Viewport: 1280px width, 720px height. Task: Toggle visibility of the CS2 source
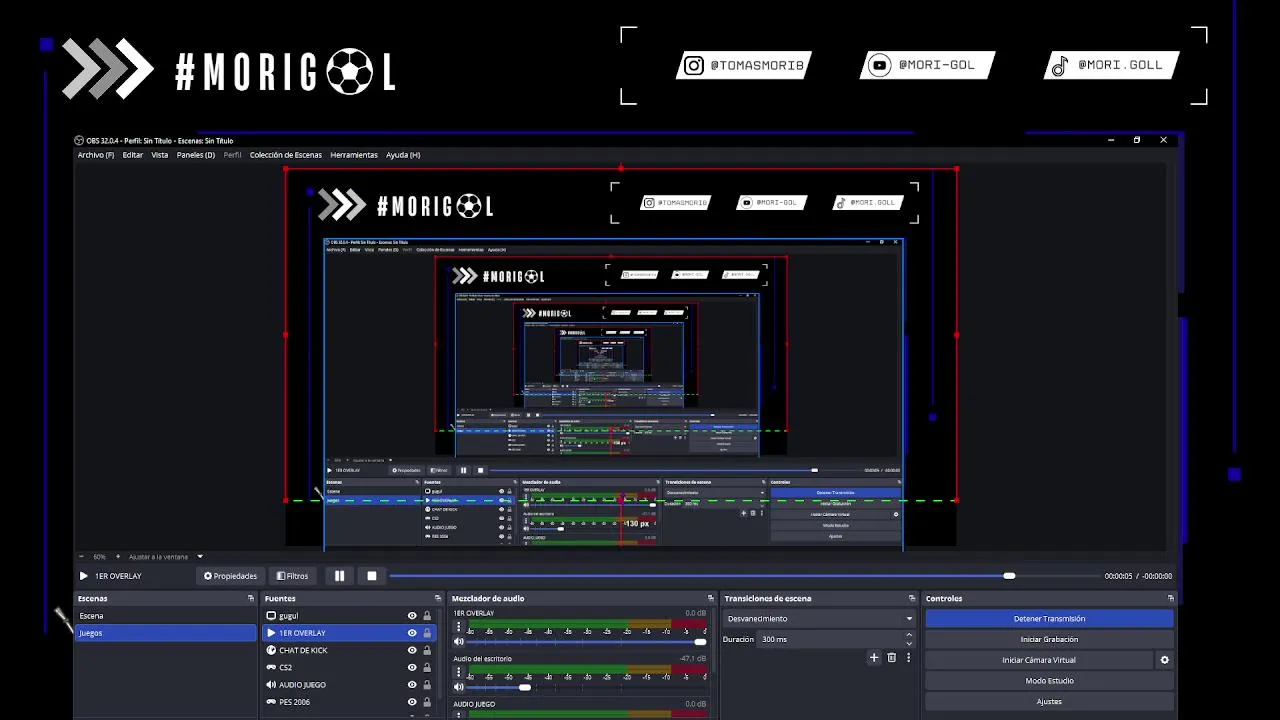[x=412, y=667]
